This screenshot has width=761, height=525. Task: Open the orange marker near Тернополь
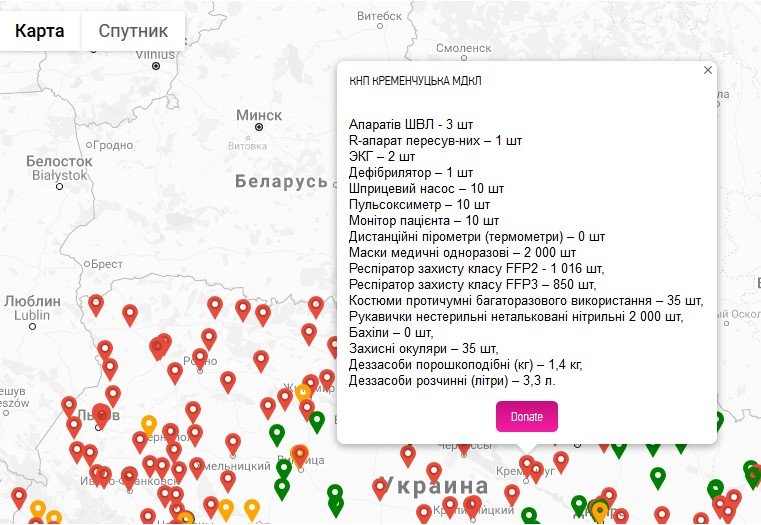click(x=149, y=425)
